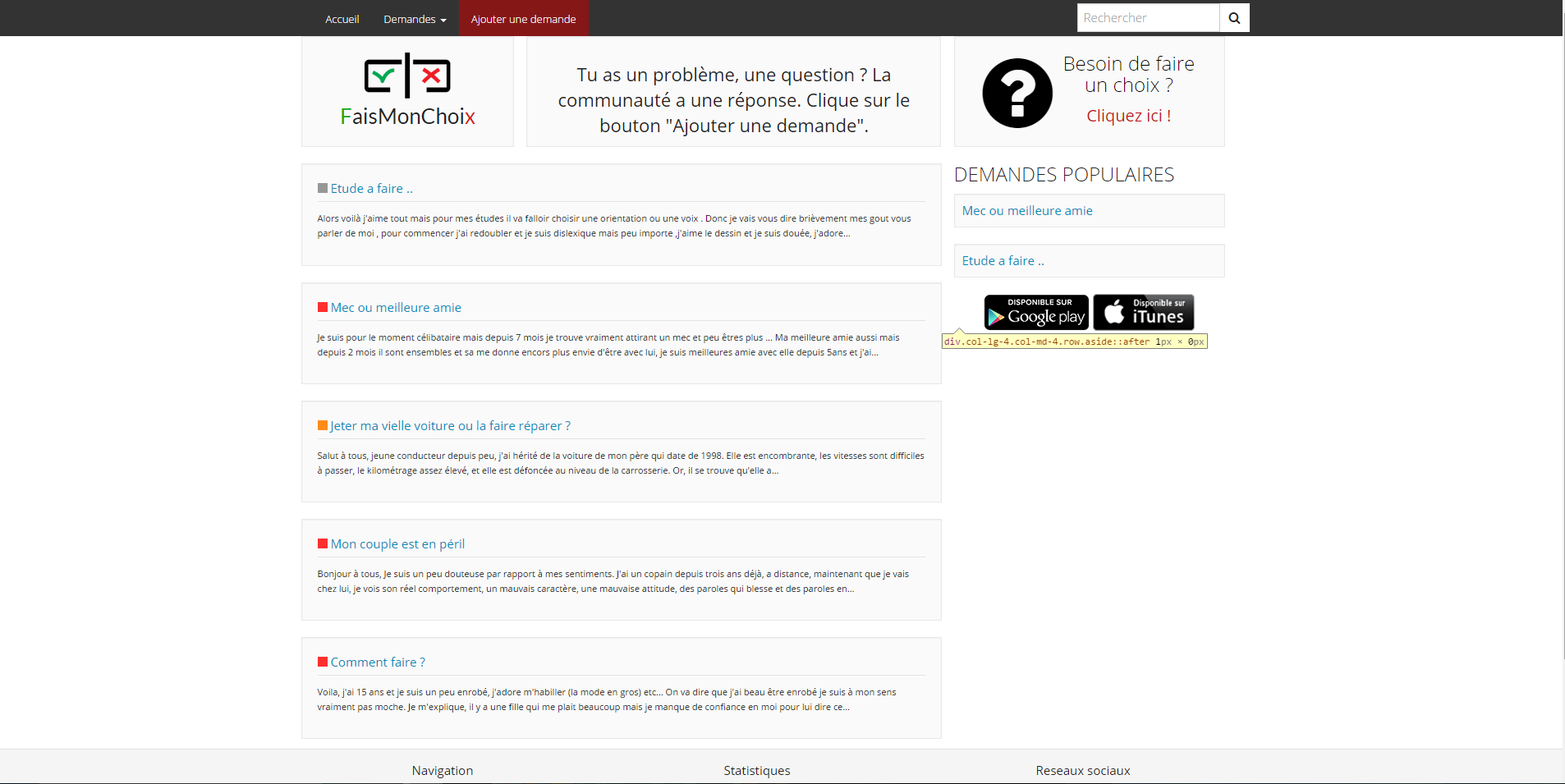Viewport: 1565px width, 784px height.
Task: Open the post "Mon couple est en péril"
Action: click(x=397, y=544)
